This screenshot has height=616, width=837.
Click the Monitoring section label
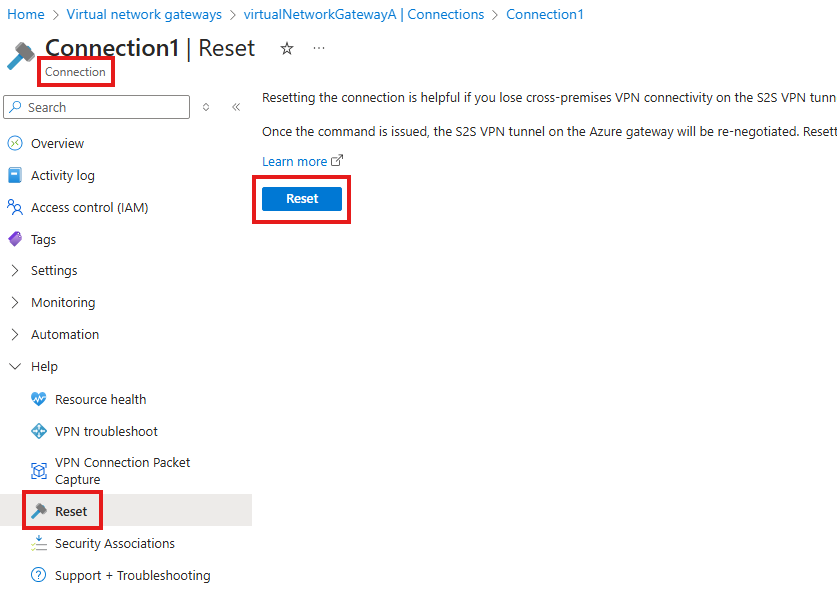[x=63, y=303]
